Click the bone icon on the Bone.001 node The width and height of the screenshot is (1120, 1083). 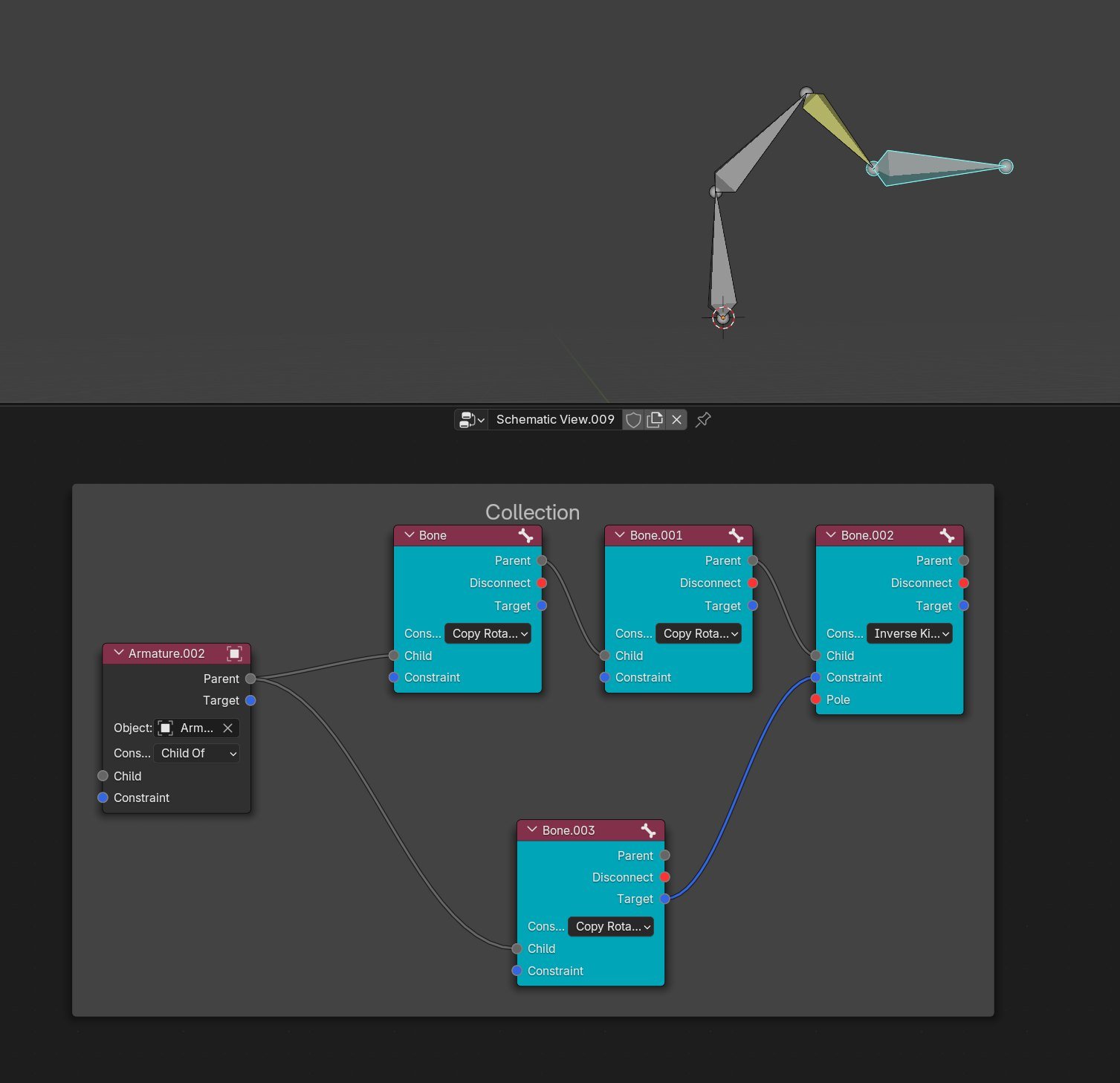[737, 534]
